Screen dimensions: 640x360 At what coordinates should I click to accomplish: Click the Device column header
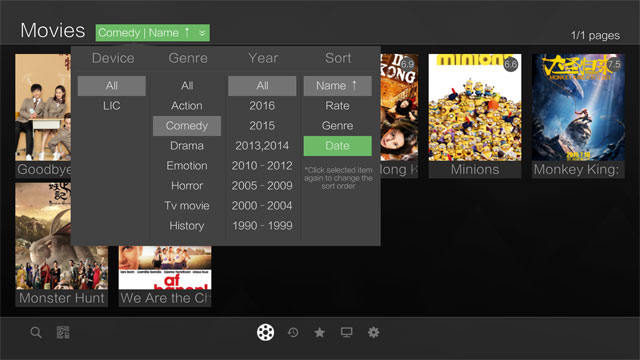(x=113, y=58)
